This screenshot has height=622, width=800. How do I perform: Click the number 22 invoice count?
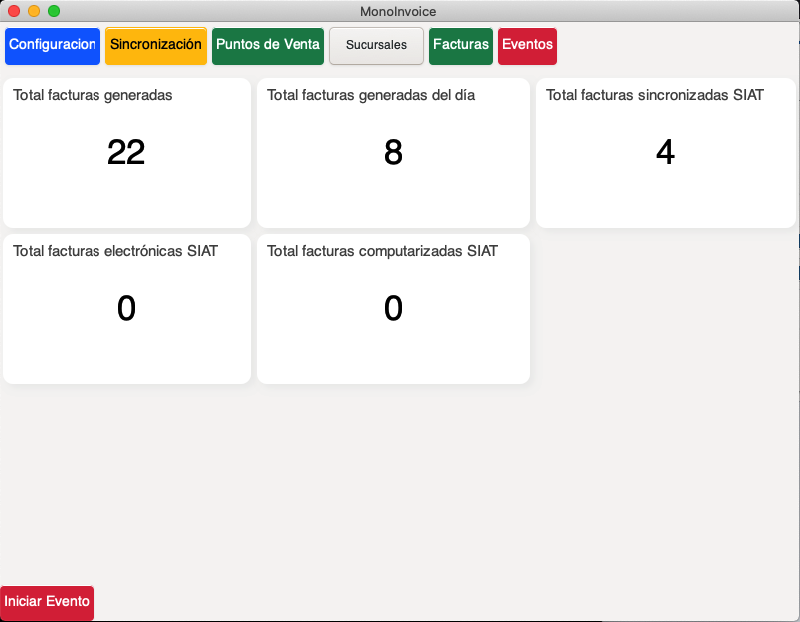click(x=126, y=152)
